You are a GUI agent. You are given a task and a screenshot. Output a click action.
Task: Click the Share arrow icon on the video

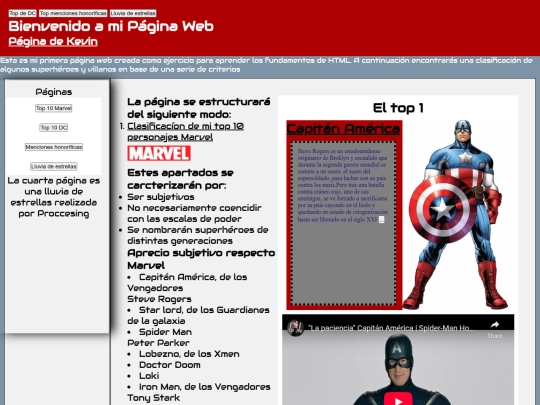(x=495, y=324)
